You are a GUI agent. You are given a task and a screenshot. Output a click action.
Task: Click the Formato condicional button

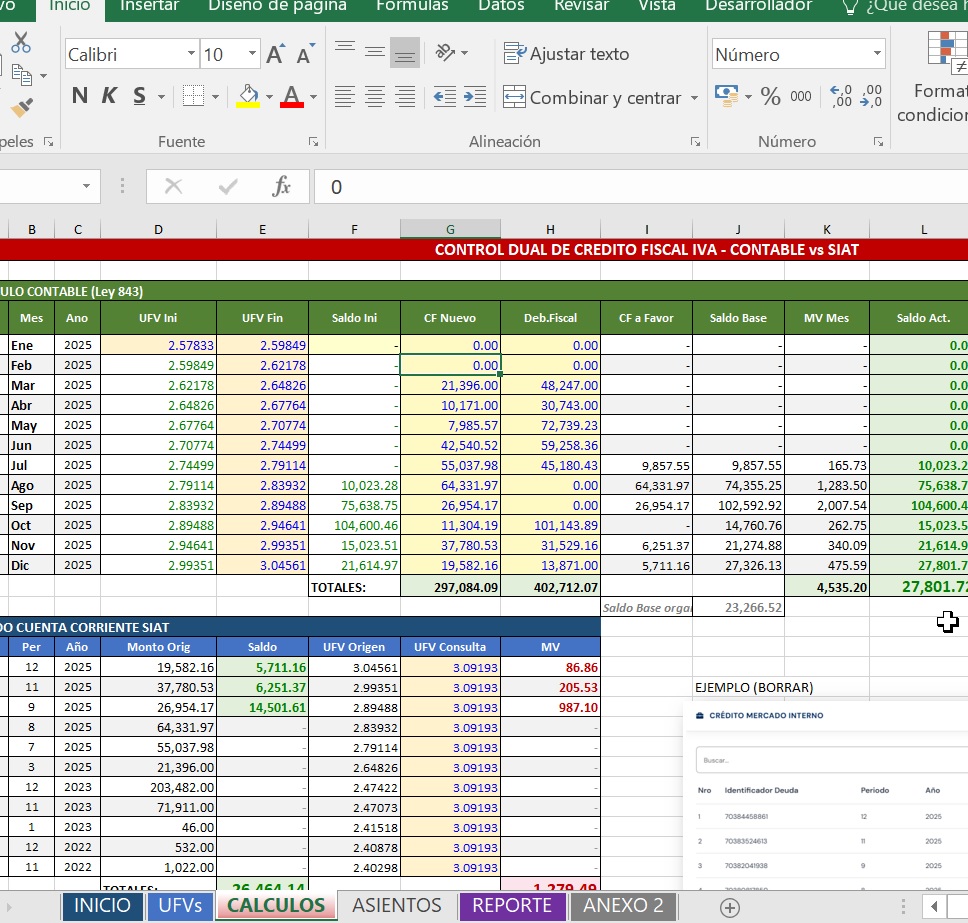[938, 80]
